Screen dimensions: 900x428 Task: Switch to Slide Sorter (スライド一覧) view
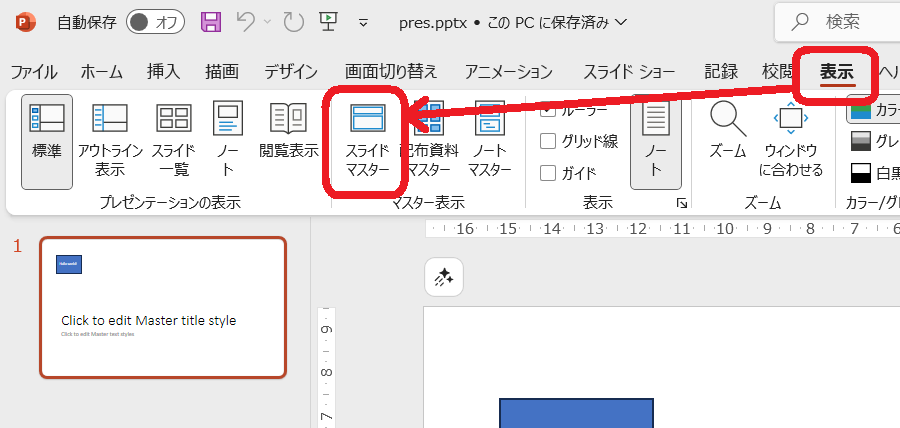point(173,140)
